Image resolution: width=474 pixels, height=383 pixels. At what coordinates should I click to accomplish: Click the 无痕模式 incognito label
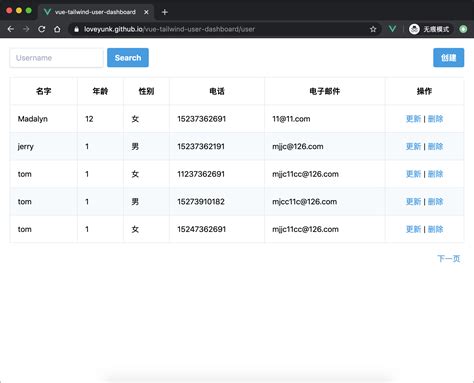[x=436, y=29]
